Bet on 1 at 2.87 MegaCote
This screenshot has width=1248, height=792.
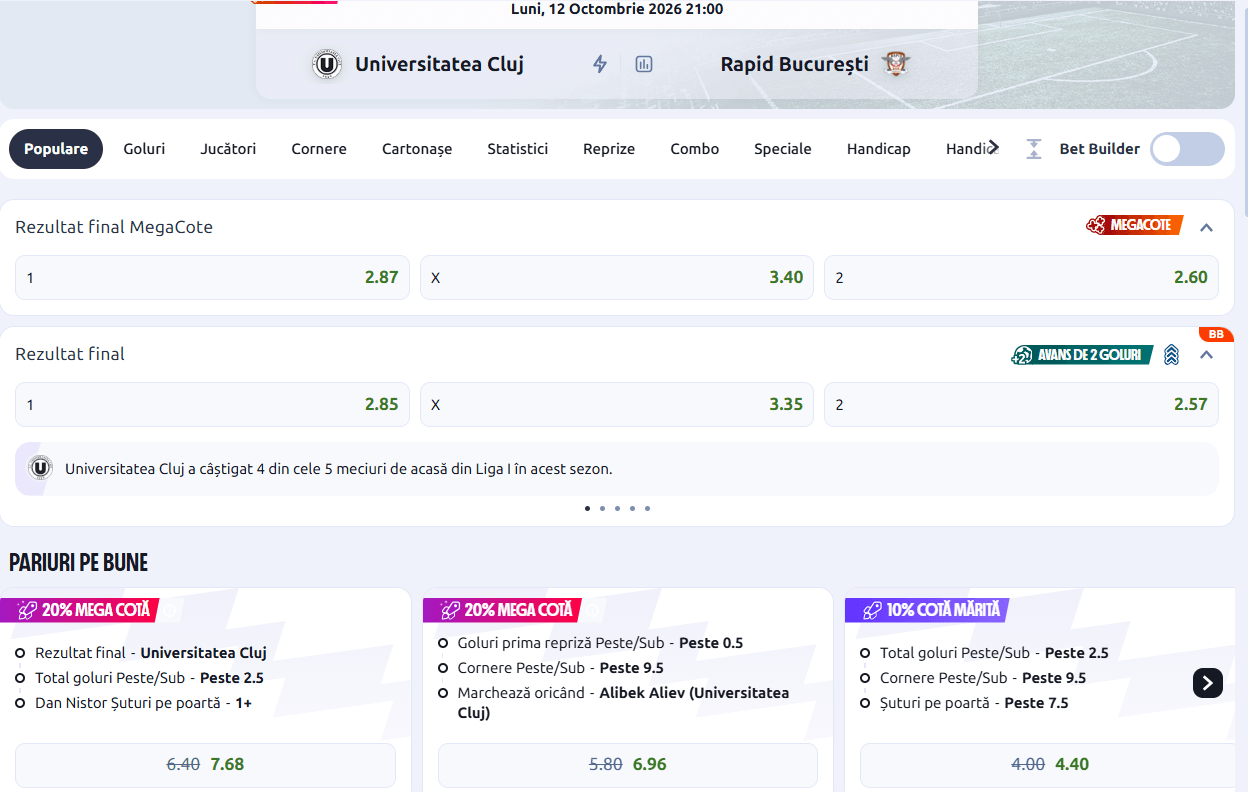click(x=212, y=277)
